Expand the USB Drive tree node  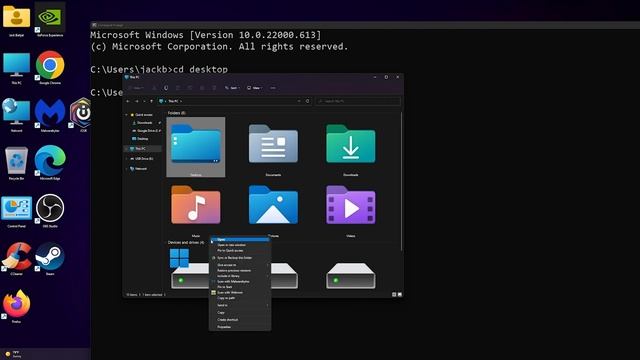pos(127,158)
